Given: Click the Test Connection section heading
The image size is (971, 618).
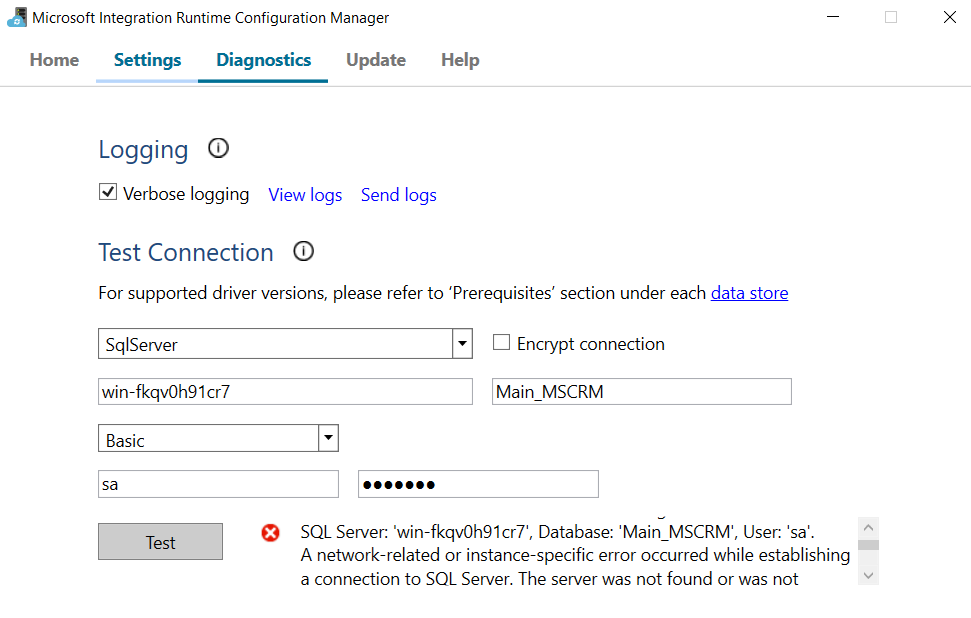Looking at the screenshot, I should coord(186,253).
